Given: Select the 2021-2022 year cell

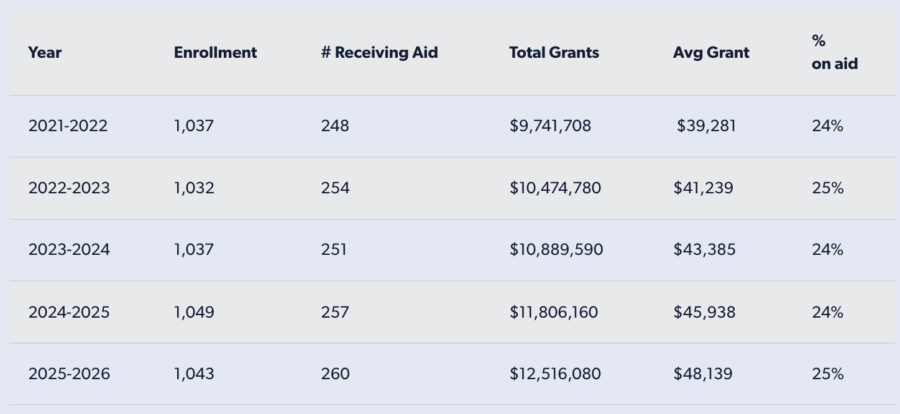Looking at the screenshot, I should [x=68, y=127].
